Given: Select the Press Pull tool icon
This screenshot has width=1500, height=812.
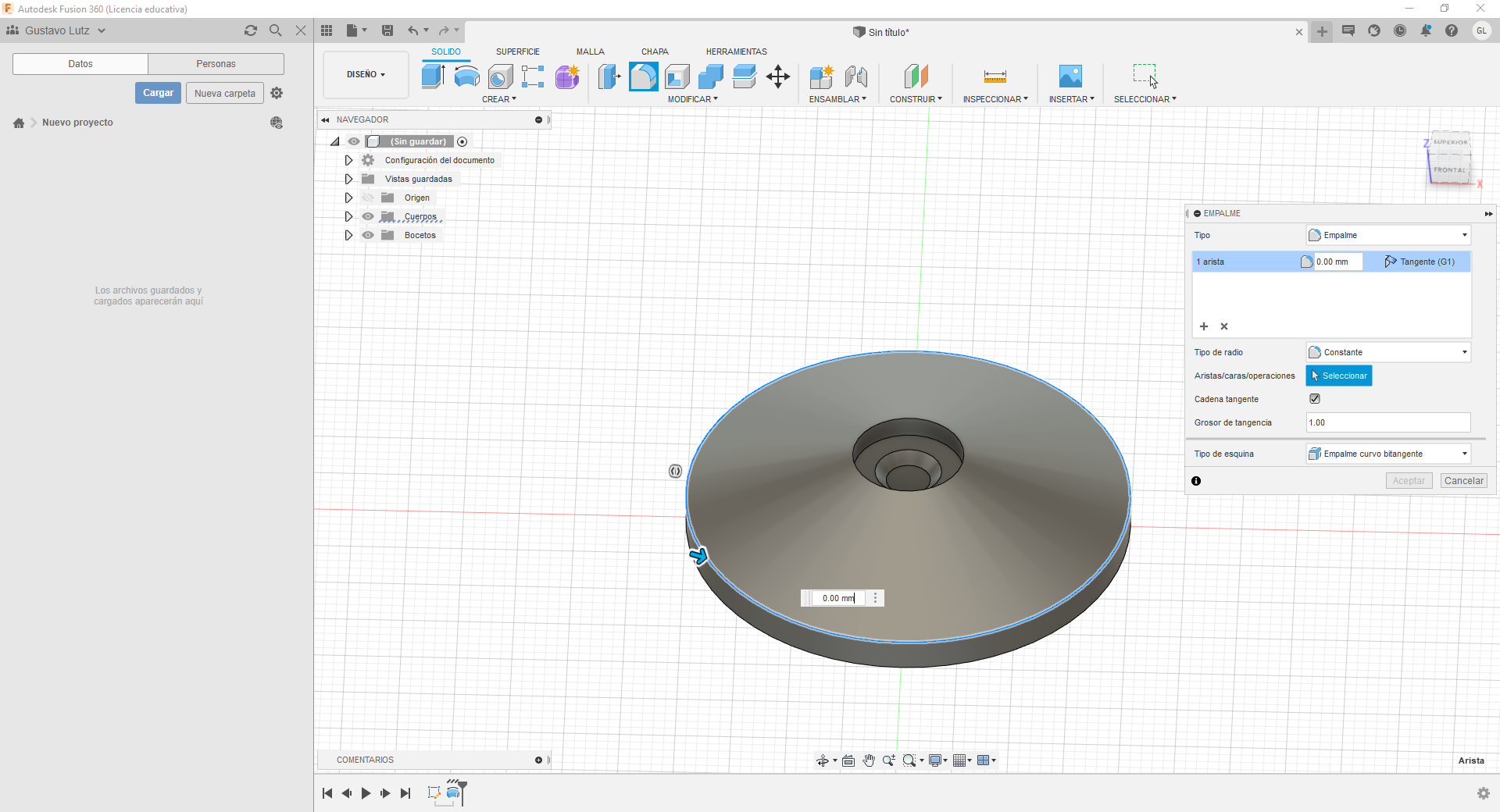Looking at the screenshot, I should click(609, 77).
